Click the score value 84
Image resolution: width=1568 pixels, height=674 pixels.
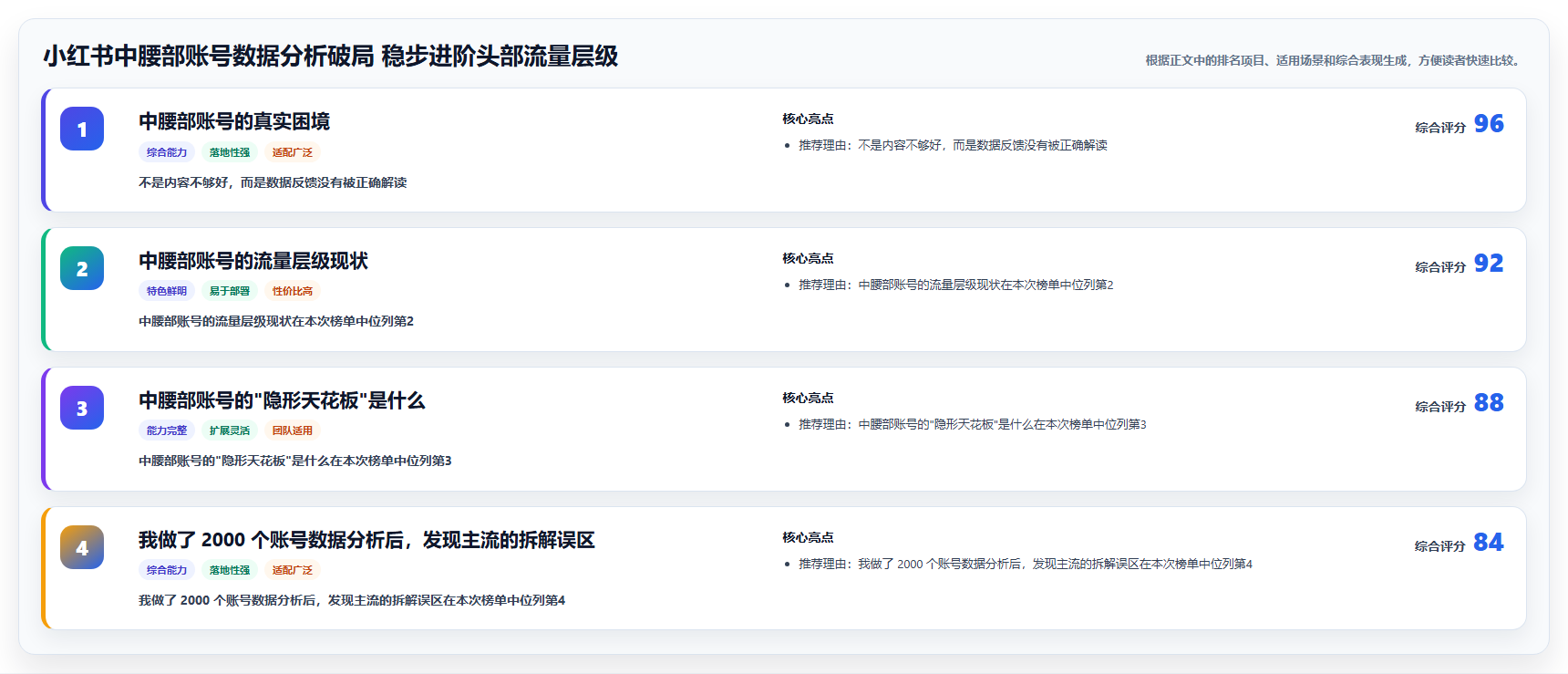1489,542
